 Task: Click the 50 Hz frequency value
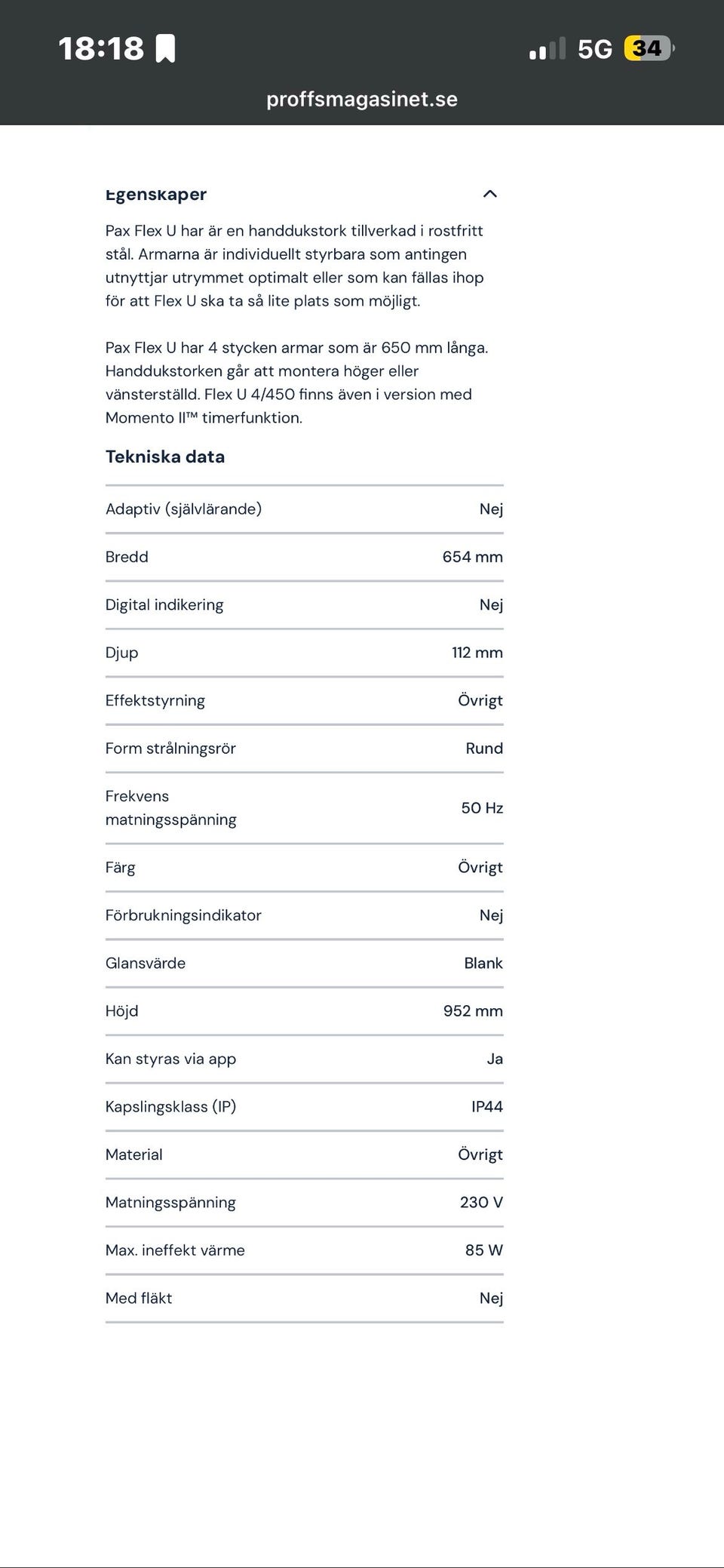[482, 808]
